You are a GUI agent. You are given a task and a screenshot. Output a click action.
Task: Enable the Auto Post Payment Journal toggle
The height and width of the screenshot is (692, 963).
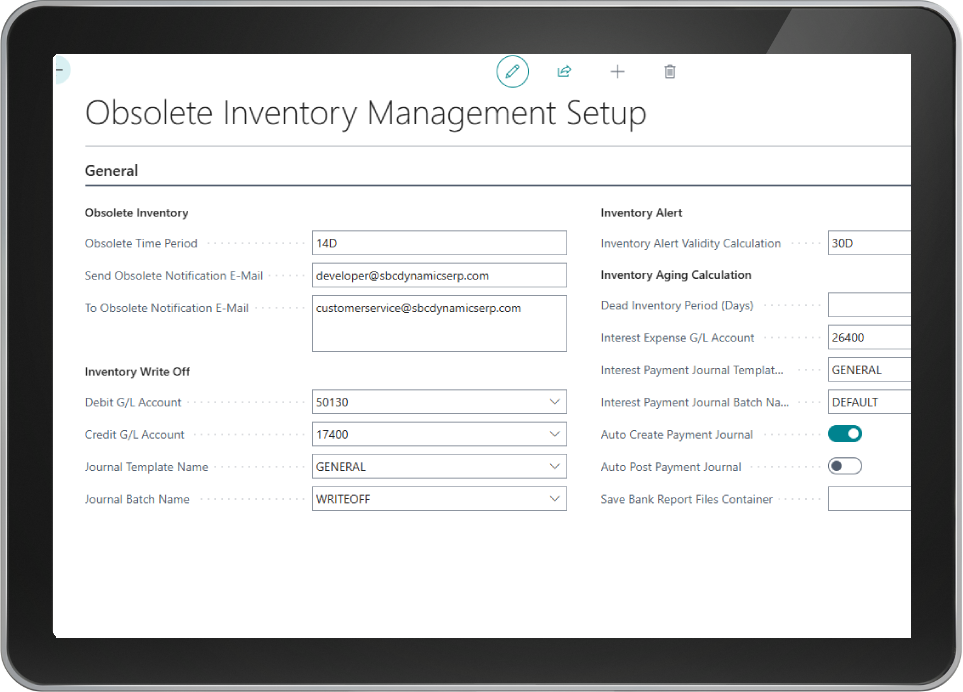tap(844, 467)
